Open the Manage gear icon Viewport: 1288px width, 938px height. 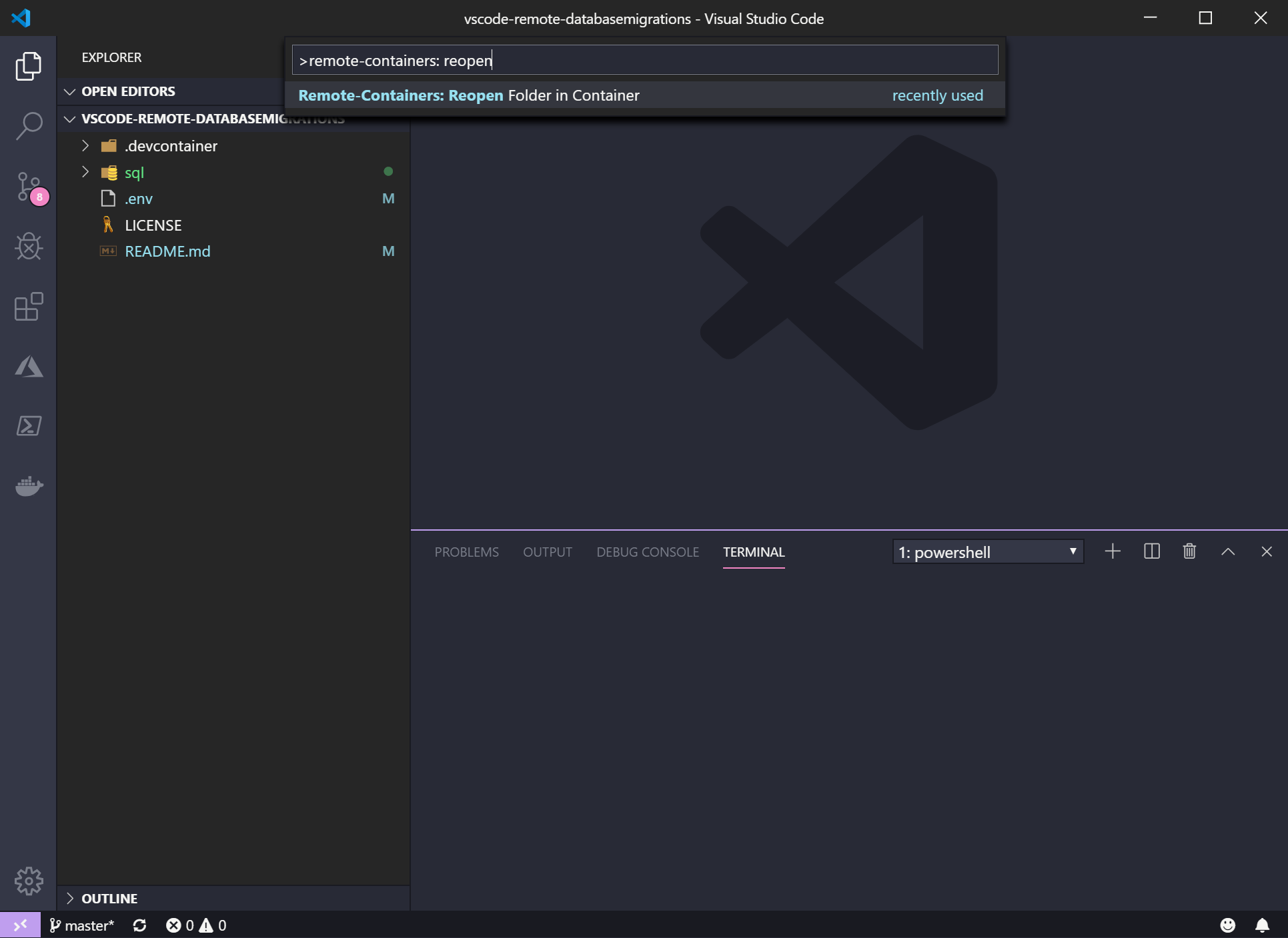(29, 881)
